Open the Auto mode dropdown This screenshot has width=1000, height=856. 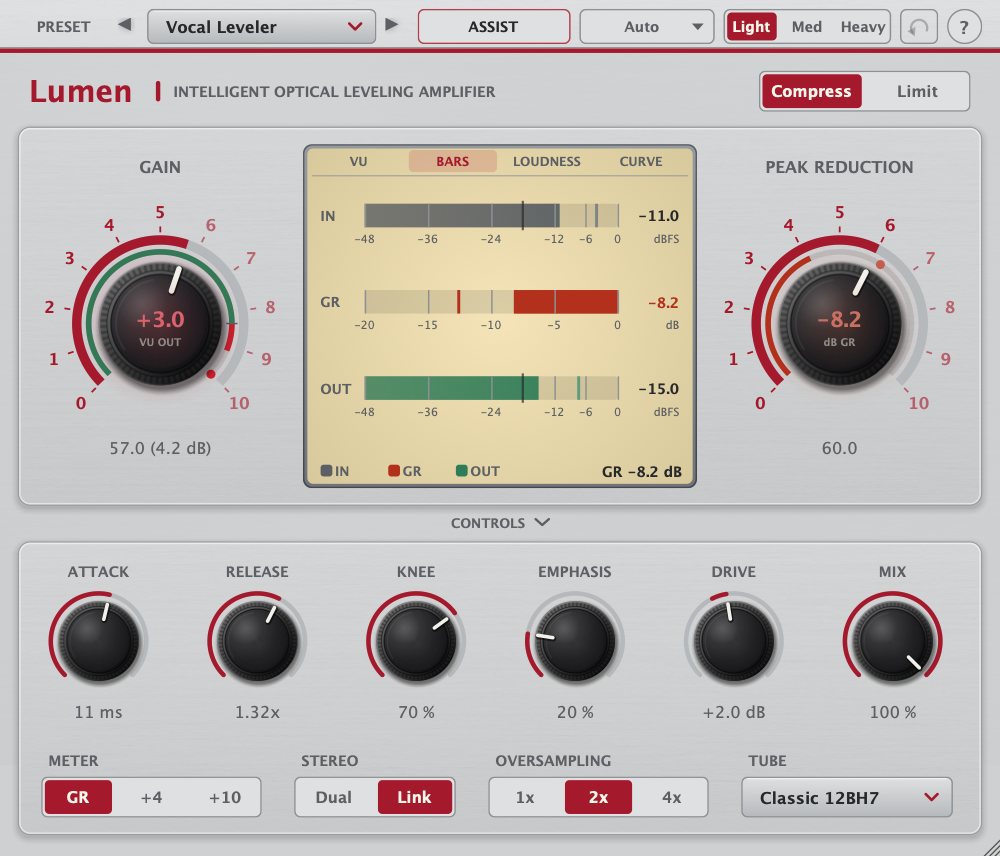[647, 27]
